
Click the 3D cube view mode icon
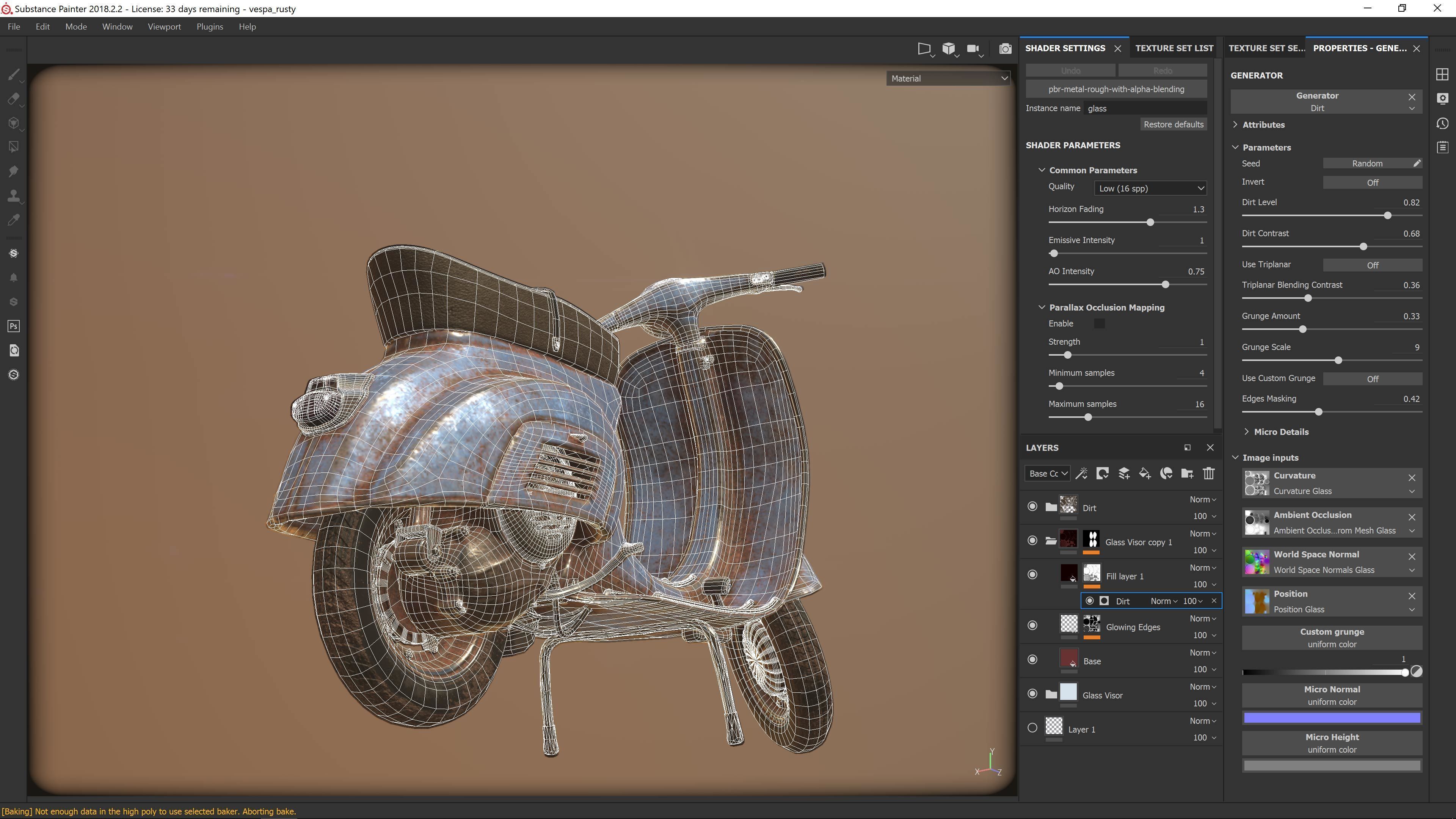pyautogui.click(x=949, y=49)
